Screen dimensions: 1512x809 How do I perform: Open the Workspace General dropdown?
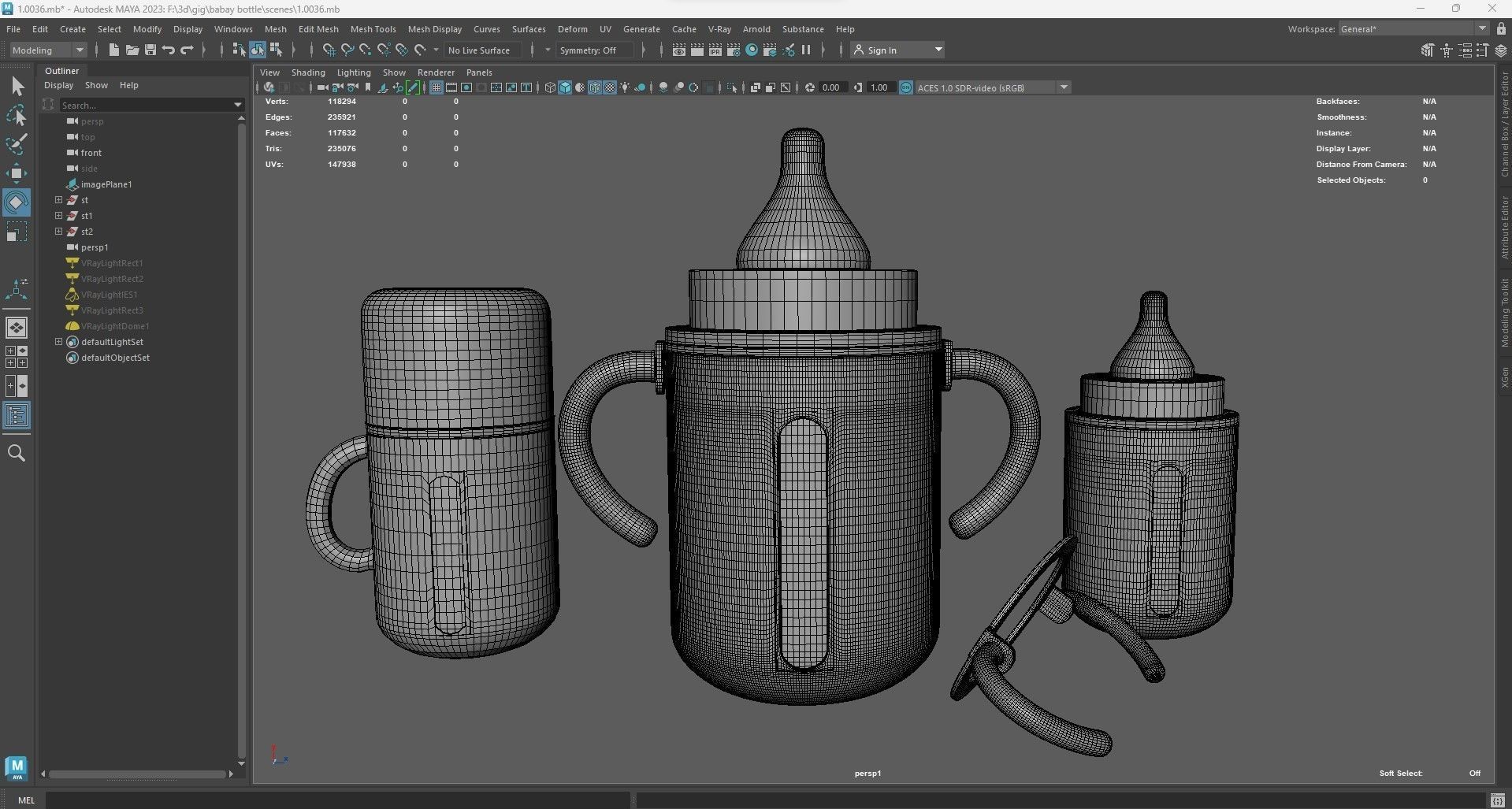(1414, 28)
